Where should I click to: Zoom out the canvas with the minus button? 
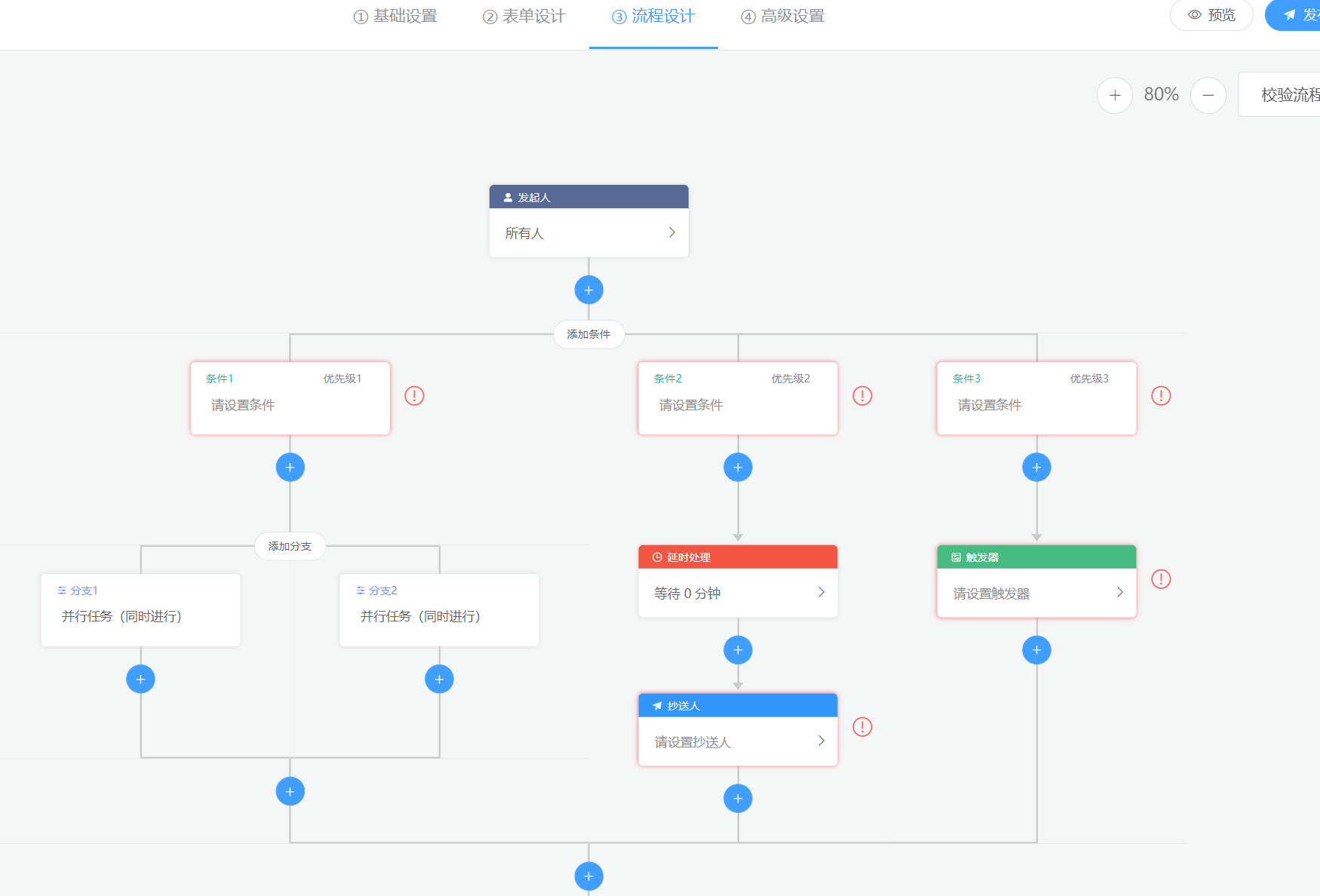point(1208,95)
